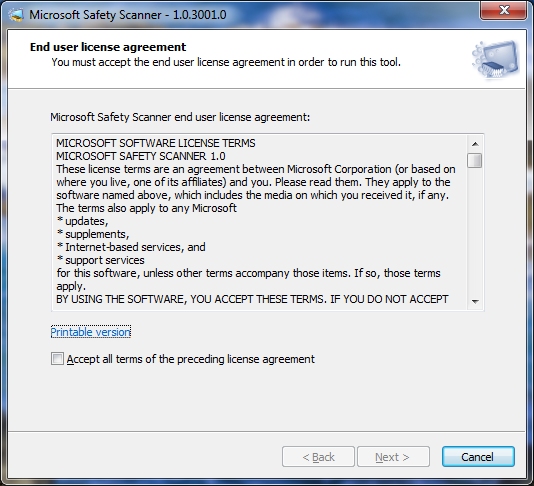
Task: Open the Printable version link
Action: 91,332
